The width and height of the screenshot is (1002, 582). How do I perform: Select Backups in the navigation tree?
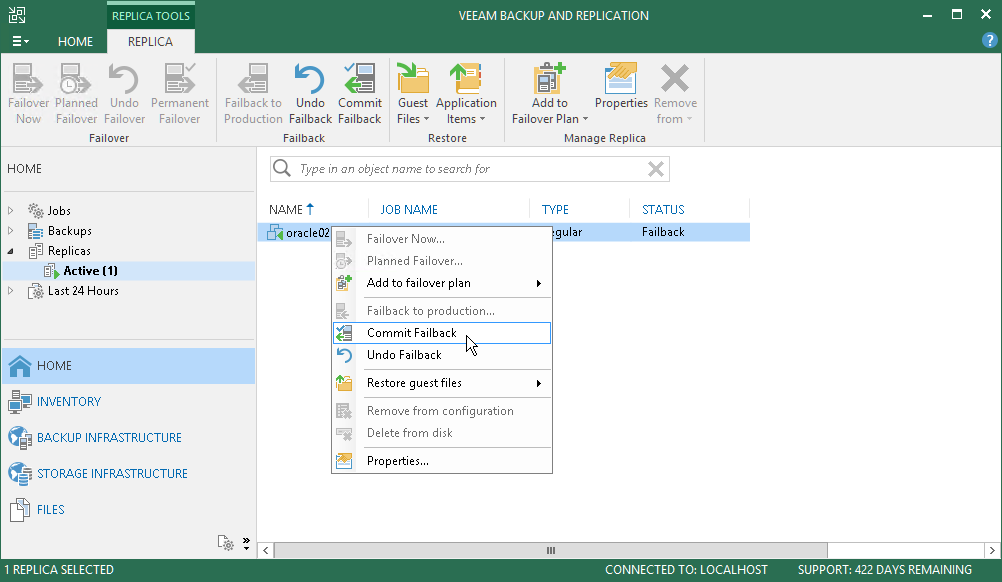(x=70, y=231)
